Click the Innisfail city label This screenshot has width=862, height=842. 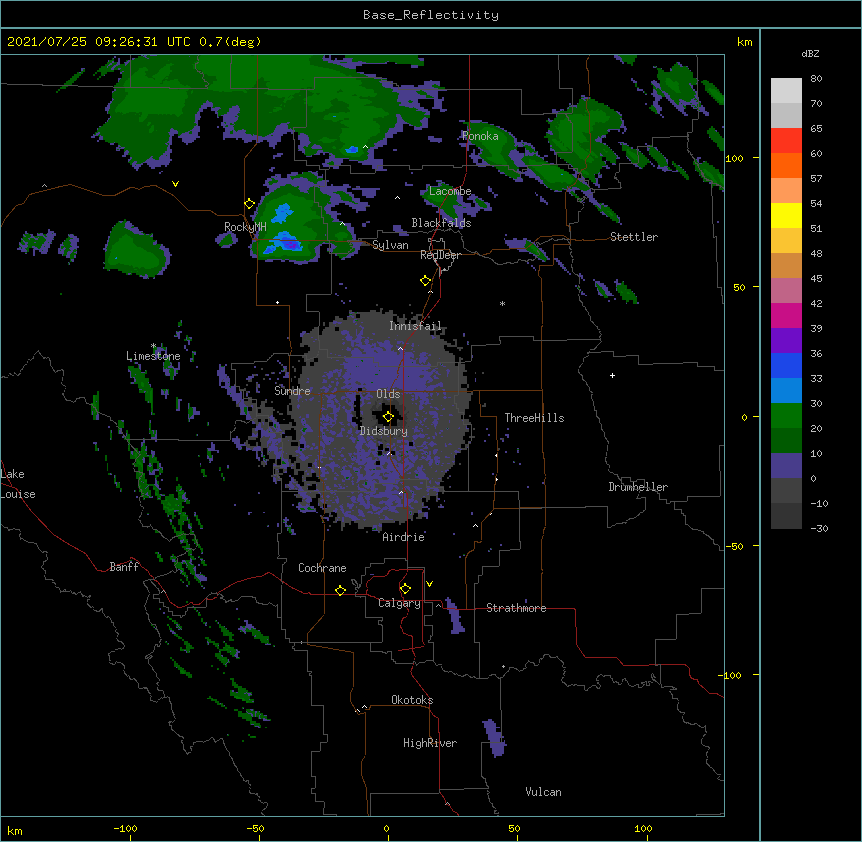[415, 326]
